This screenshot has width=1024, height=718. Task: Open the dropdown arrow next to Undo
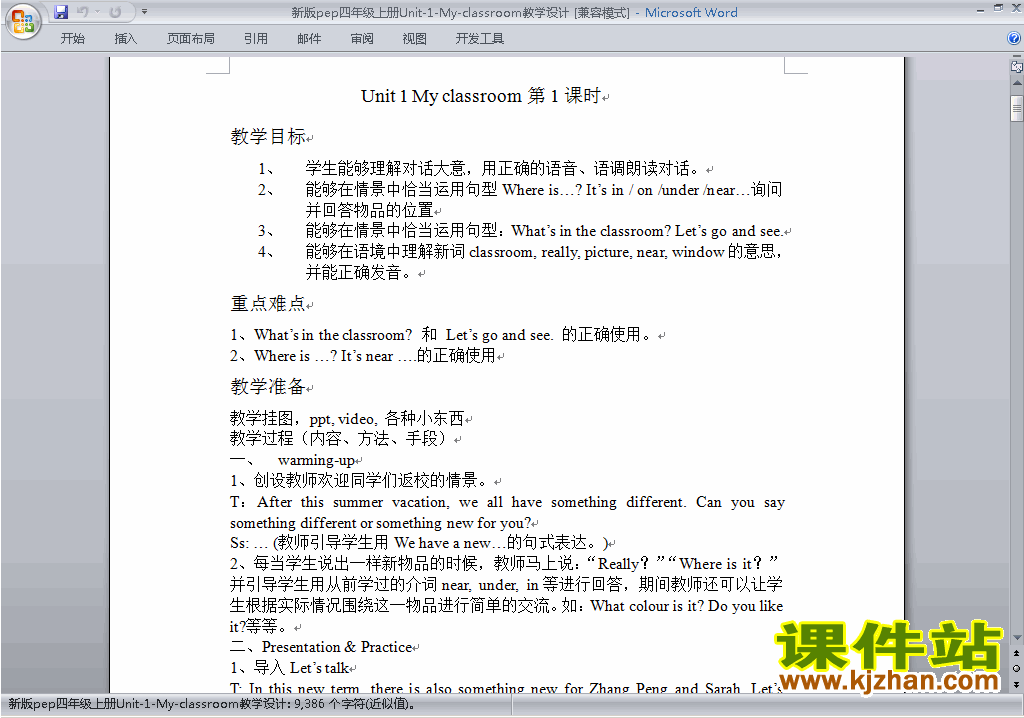pyautogui.click(x=97, y=12)
